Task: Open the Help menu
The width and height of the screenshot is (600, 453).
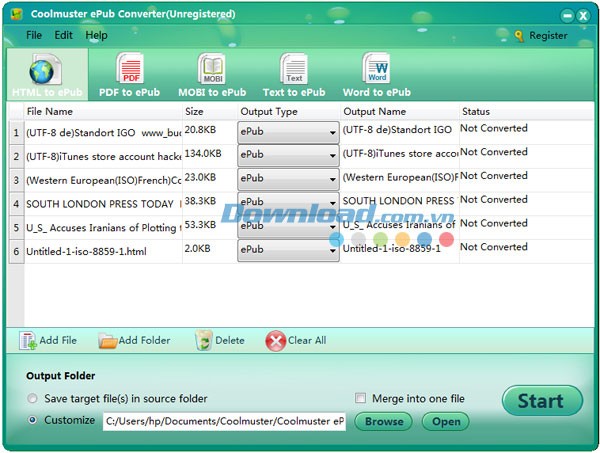Action: [96, 35]
